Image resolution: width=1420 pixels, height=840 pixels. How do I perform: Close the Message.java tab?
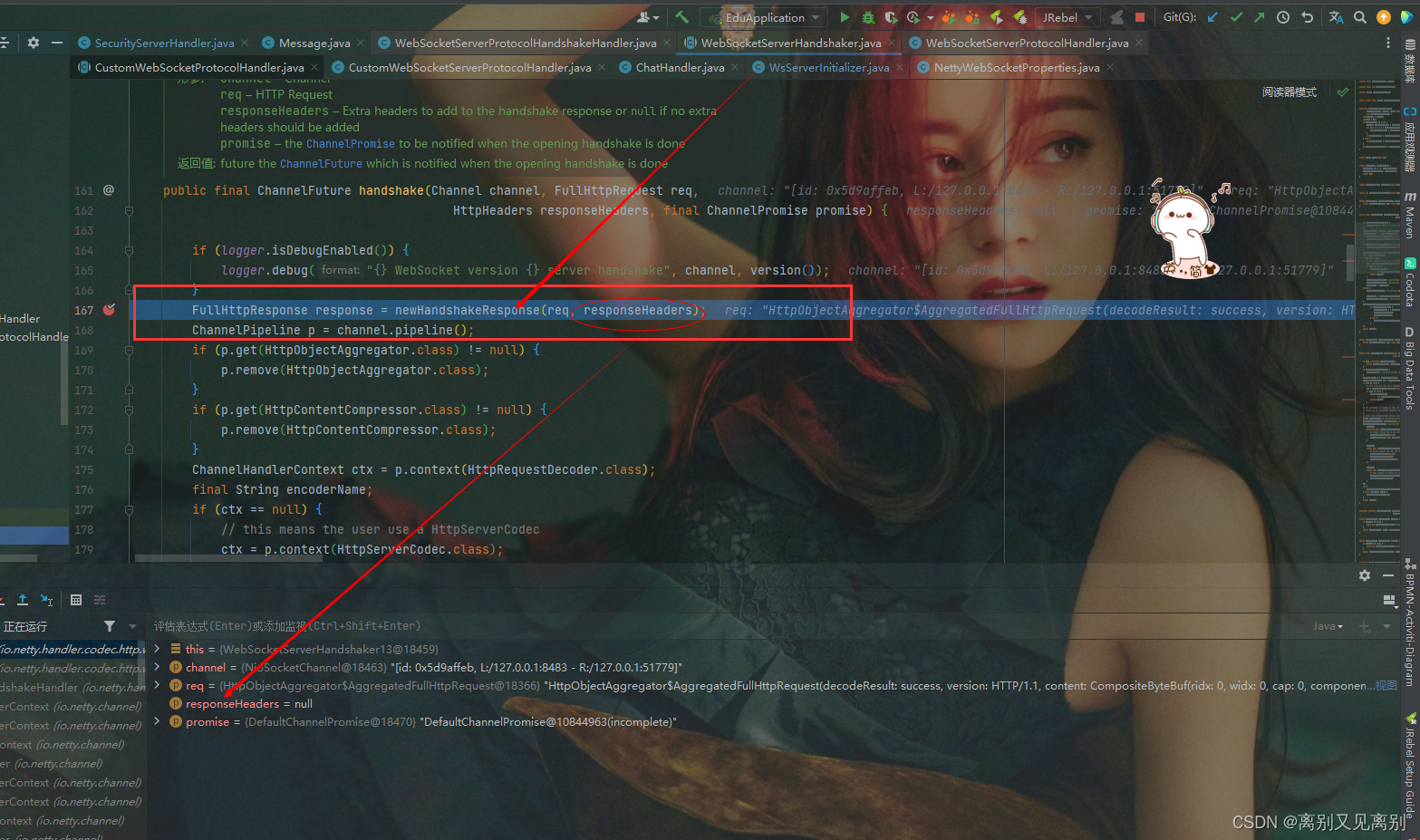tap(361, 43)
